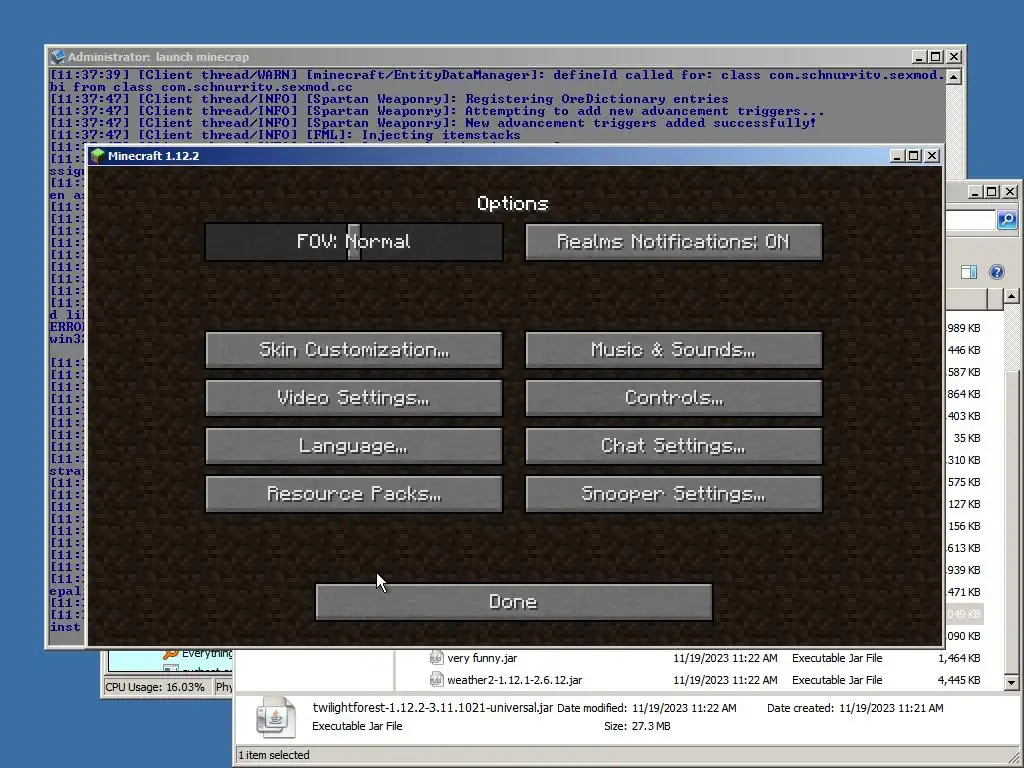
Task: Click Done to leave Options
Action: point(514,601)
